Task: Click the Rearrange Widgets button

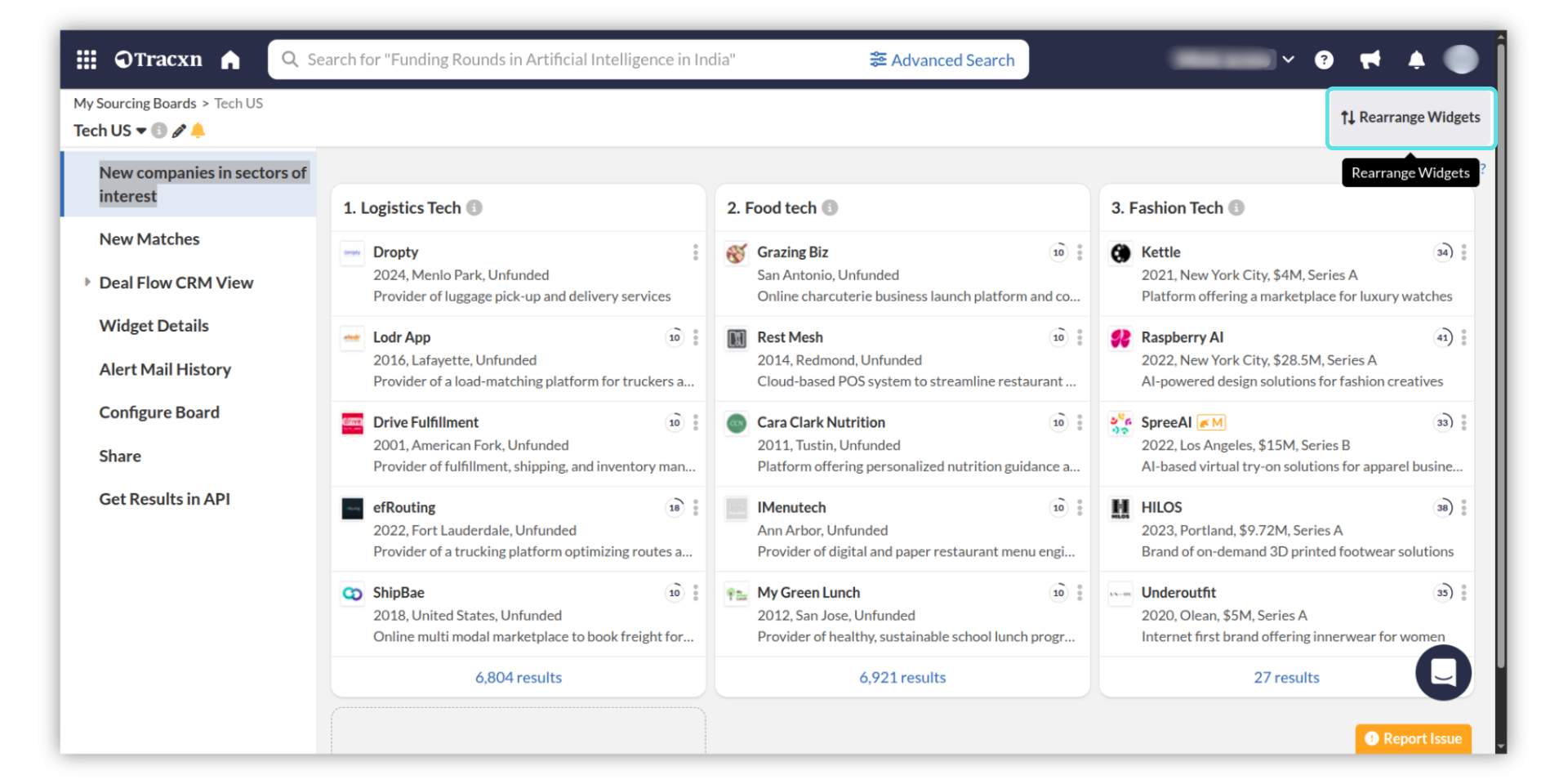Action: tap(1410, 118)
